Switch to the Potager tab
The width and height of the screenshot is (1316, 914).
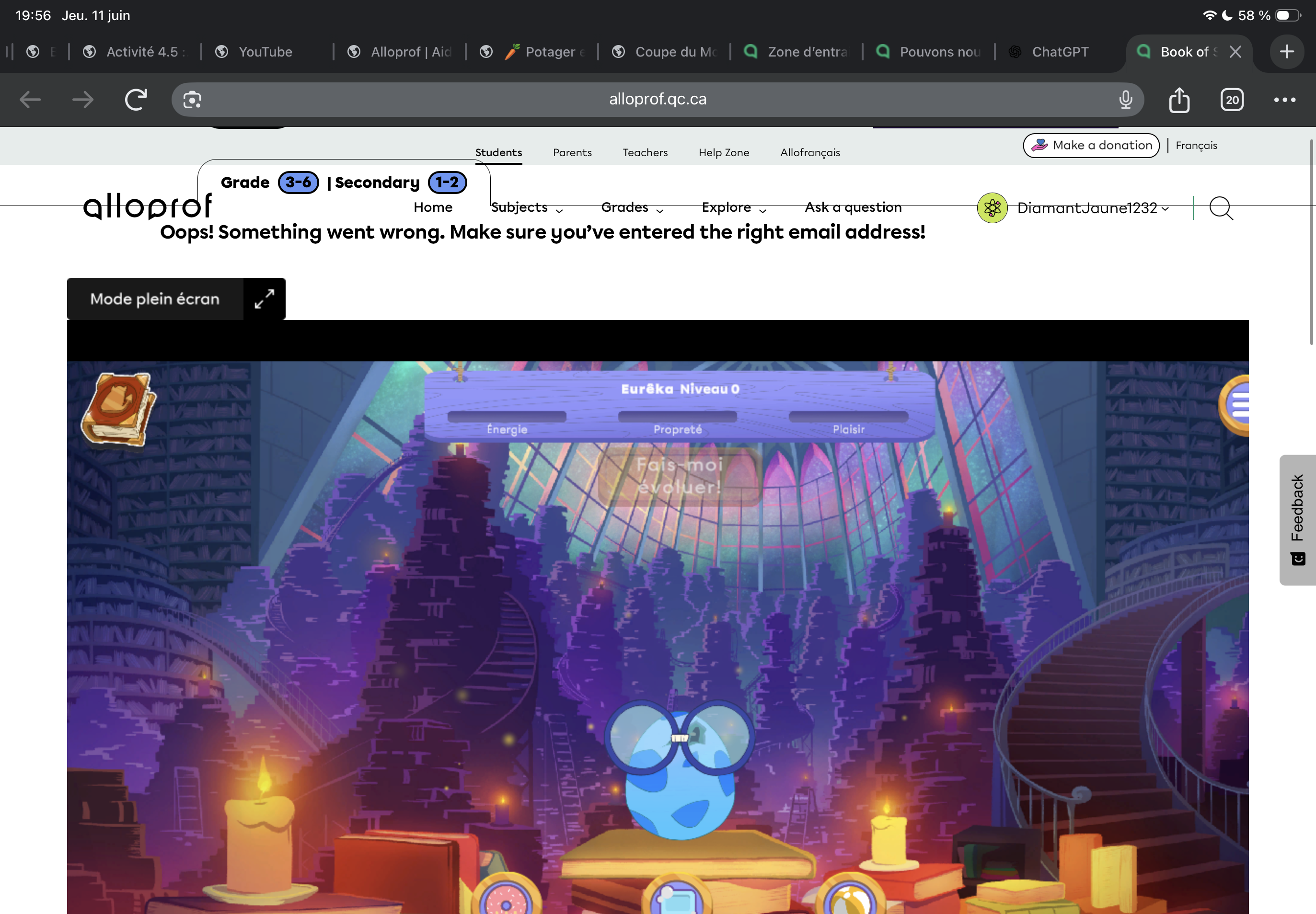[532, 52]
